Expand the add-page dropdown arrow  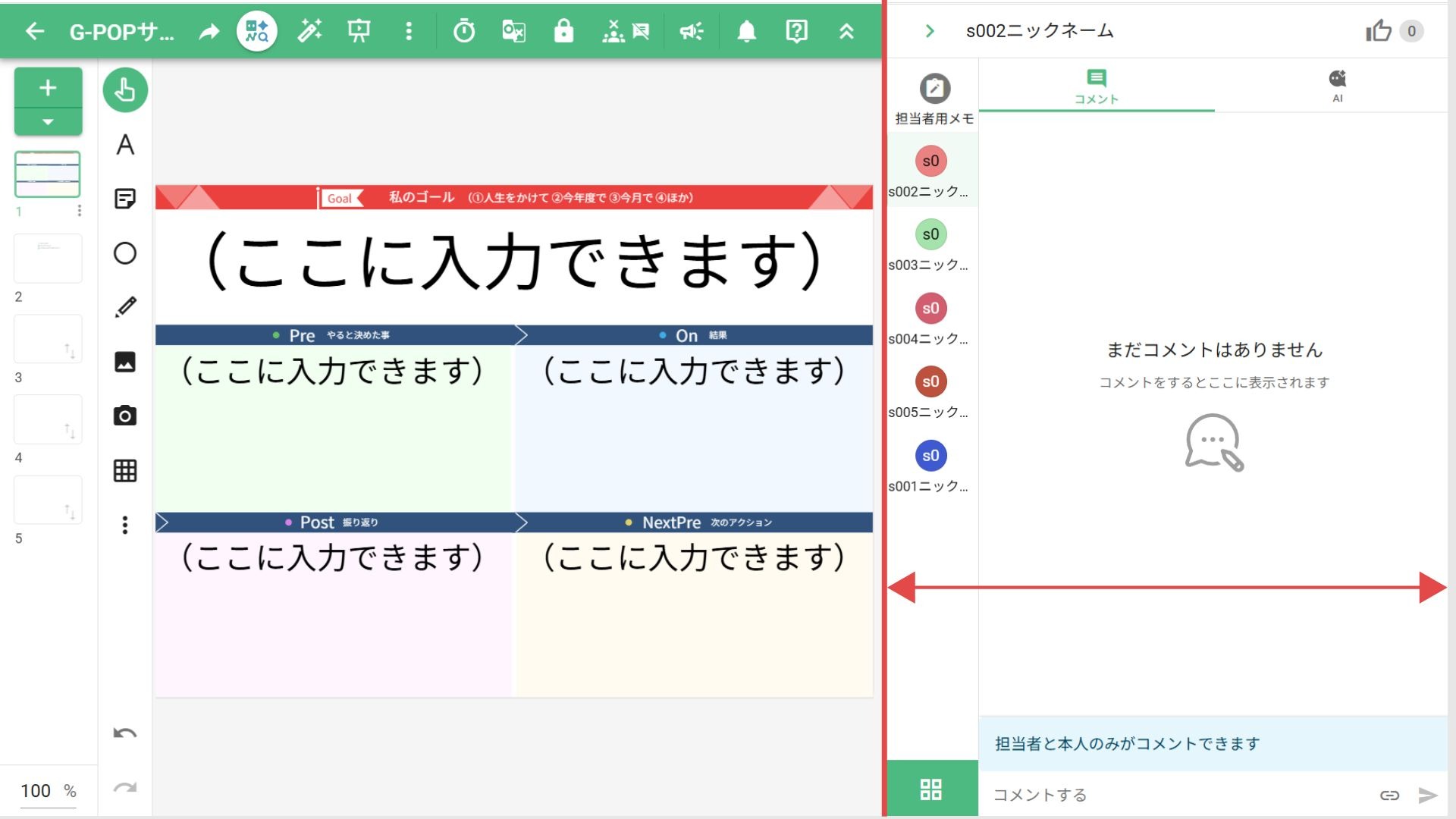48,122
